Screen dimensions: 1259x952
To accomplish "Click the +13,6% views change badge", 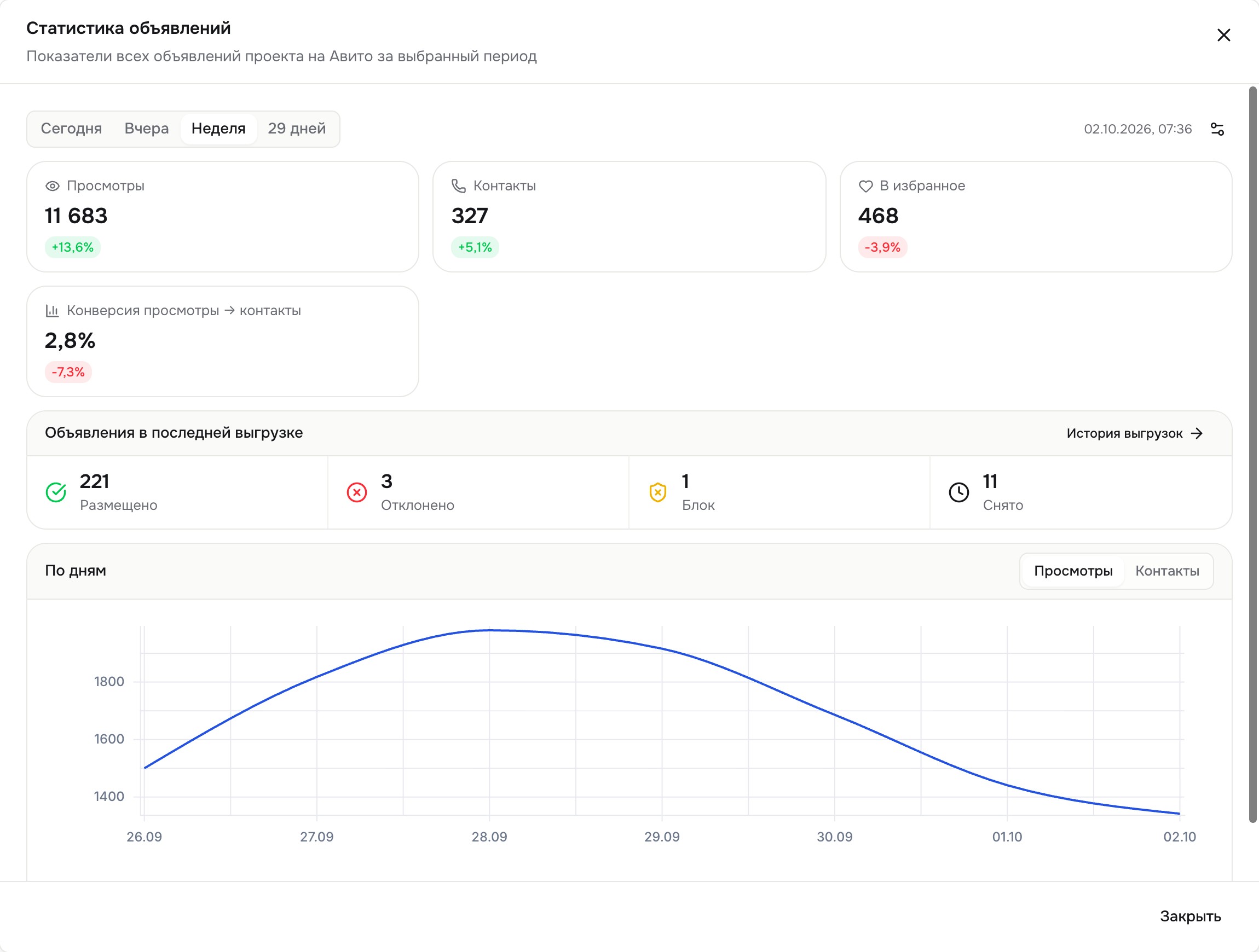I will point(73,247).
